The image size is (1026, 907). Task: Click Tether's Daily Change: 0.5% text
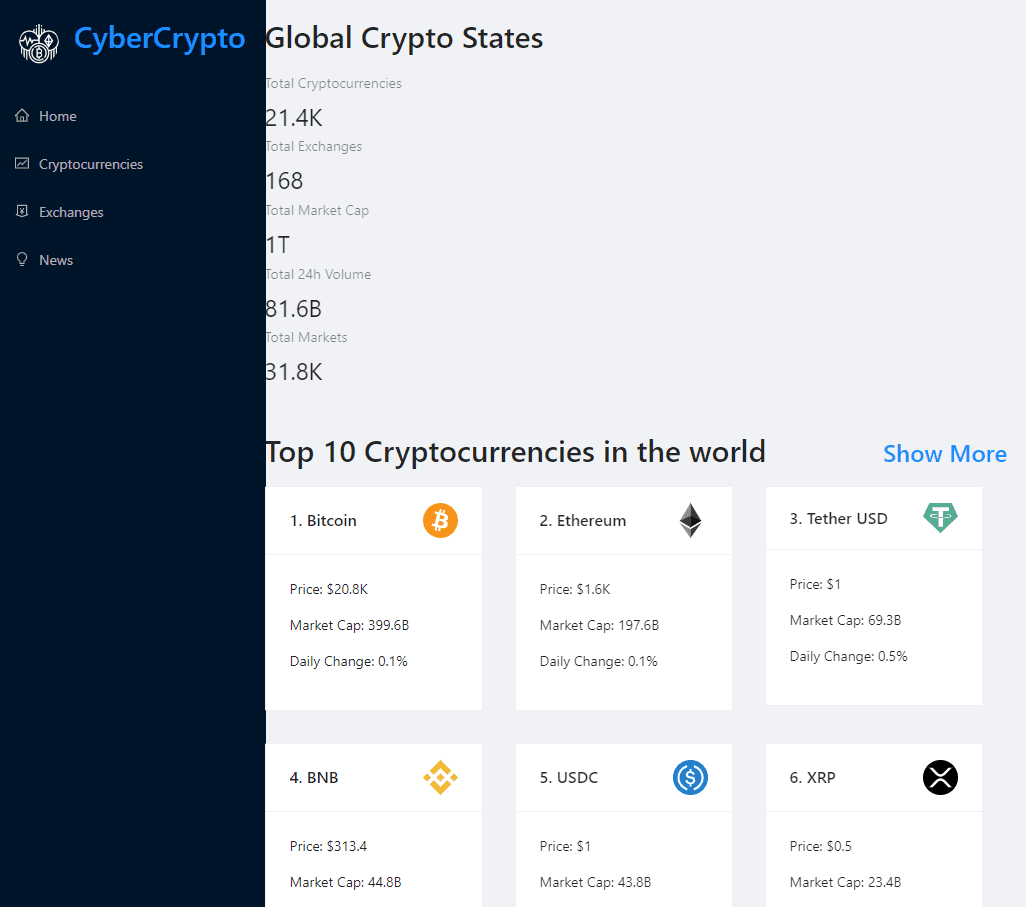point(849,656)
